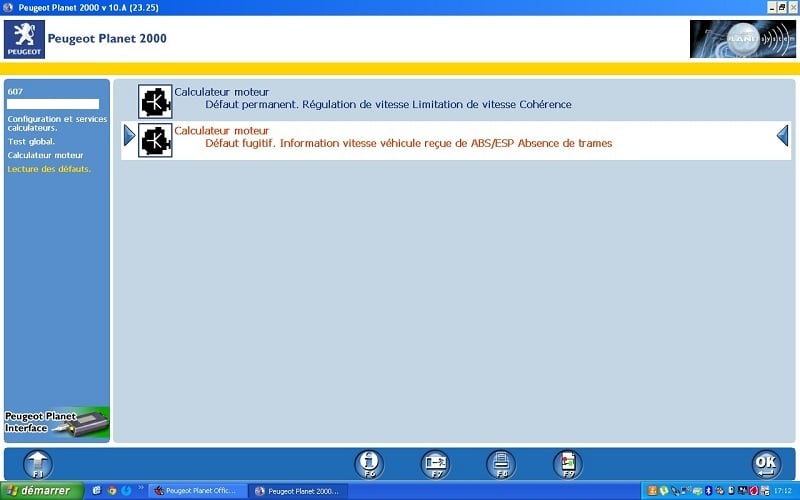800x500 pixels.
Task: Go to 'Test global.' in sidebar
Action: [31, 142]
